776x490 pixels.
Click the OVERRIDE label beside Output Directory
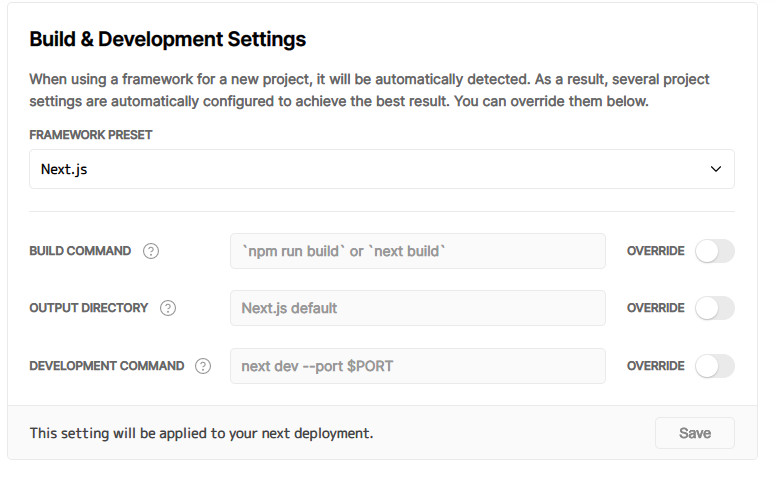point(655,308)
